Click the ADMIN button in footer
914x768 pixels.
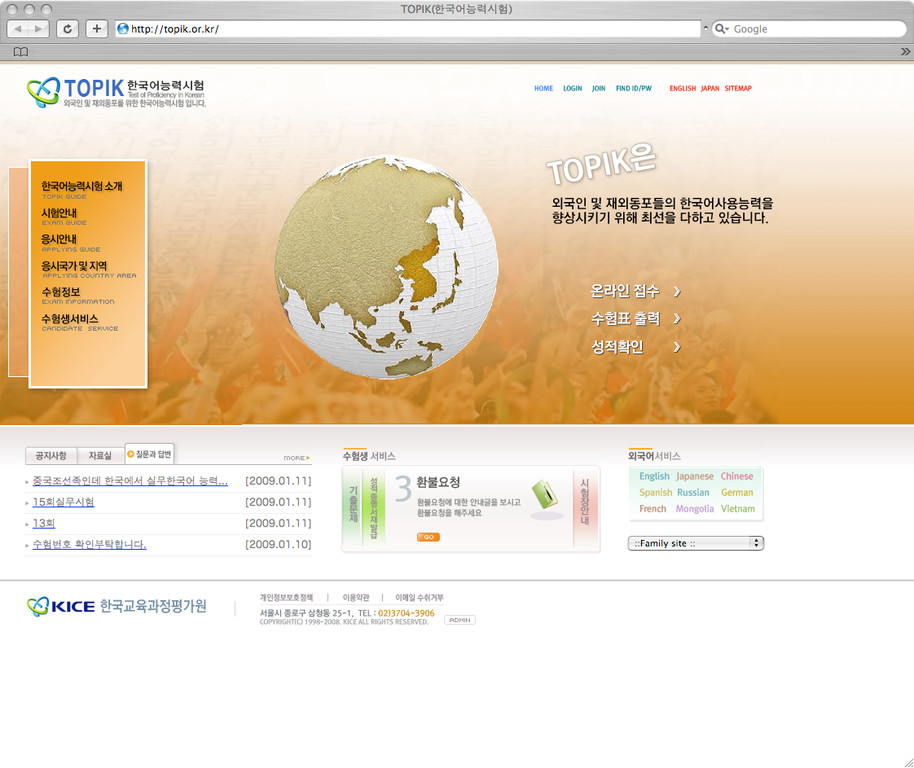pos(459,620)
